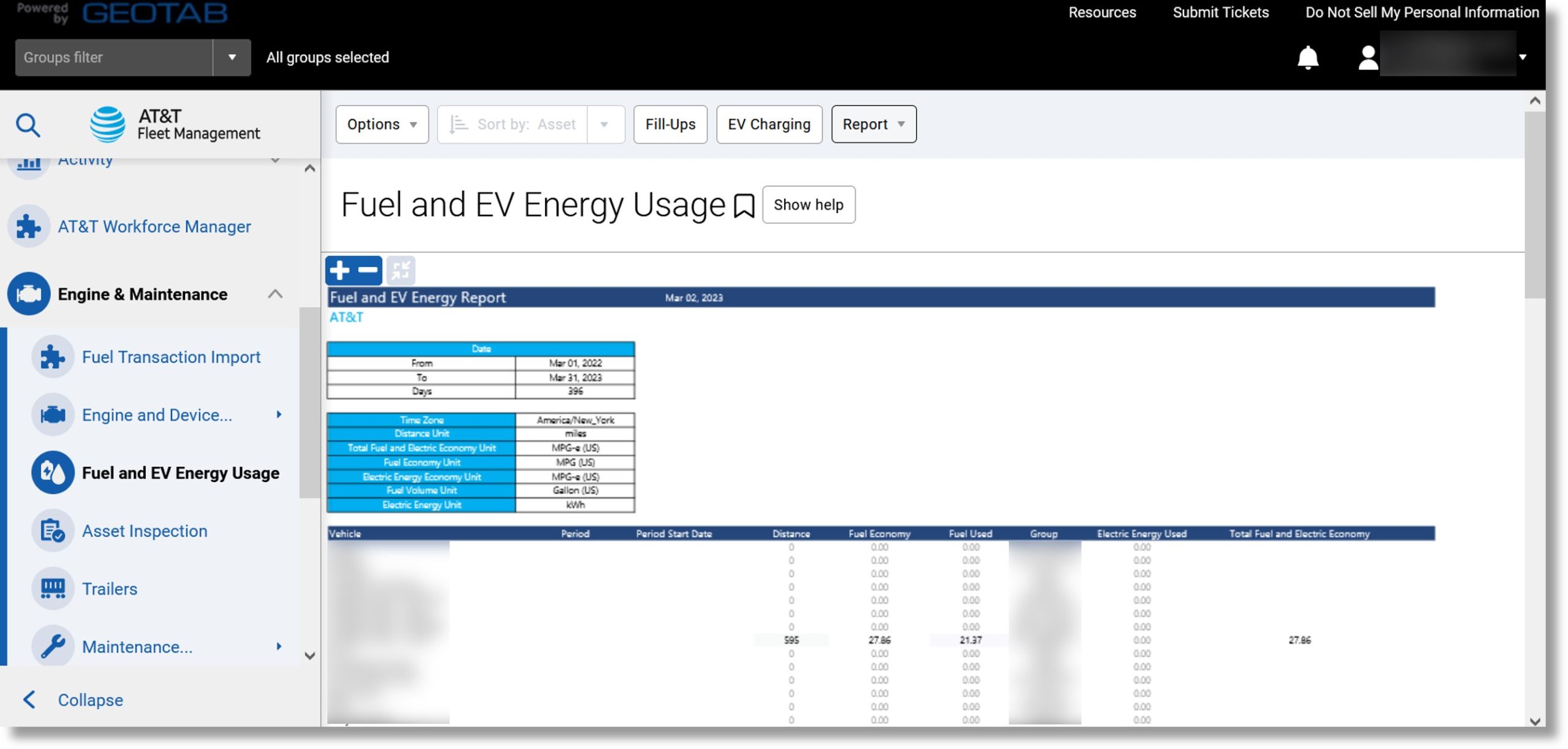Click the From date Mar 01, 2022
This screenshot has width=1568, height=749.
point(575,363)
